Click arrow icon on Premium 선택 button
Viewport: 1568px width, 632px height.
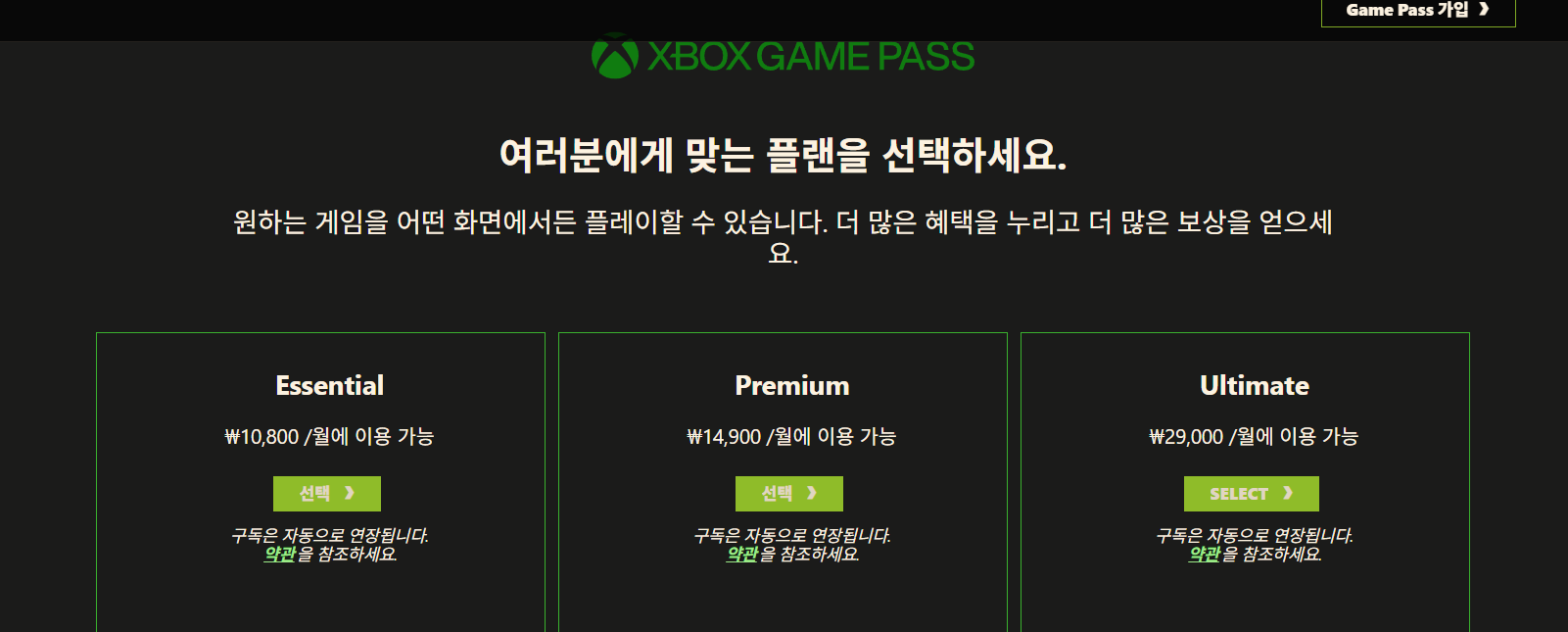coord(812,493)
